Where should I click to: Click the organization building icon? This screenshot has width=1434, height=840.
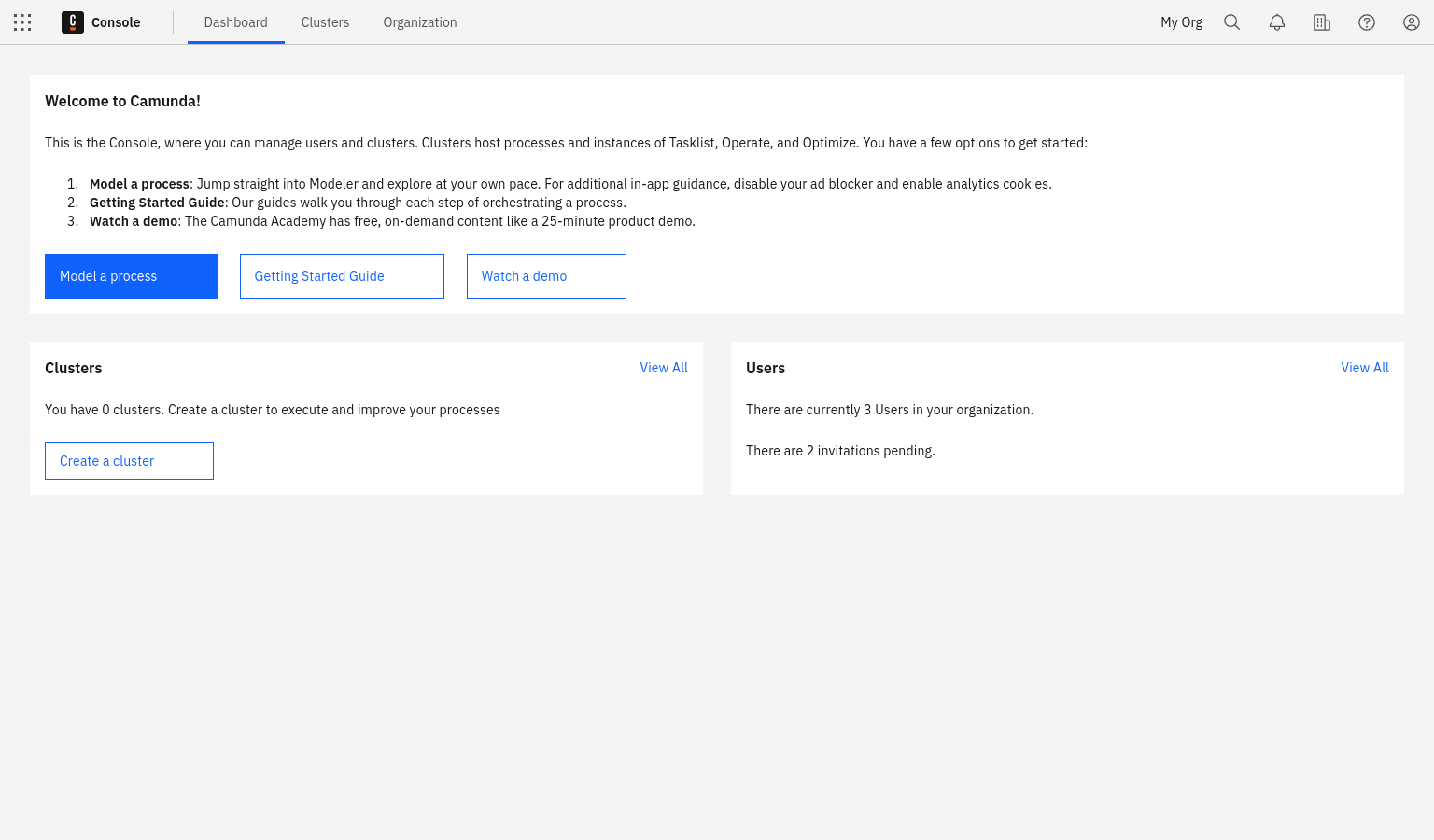point(1322,22)
